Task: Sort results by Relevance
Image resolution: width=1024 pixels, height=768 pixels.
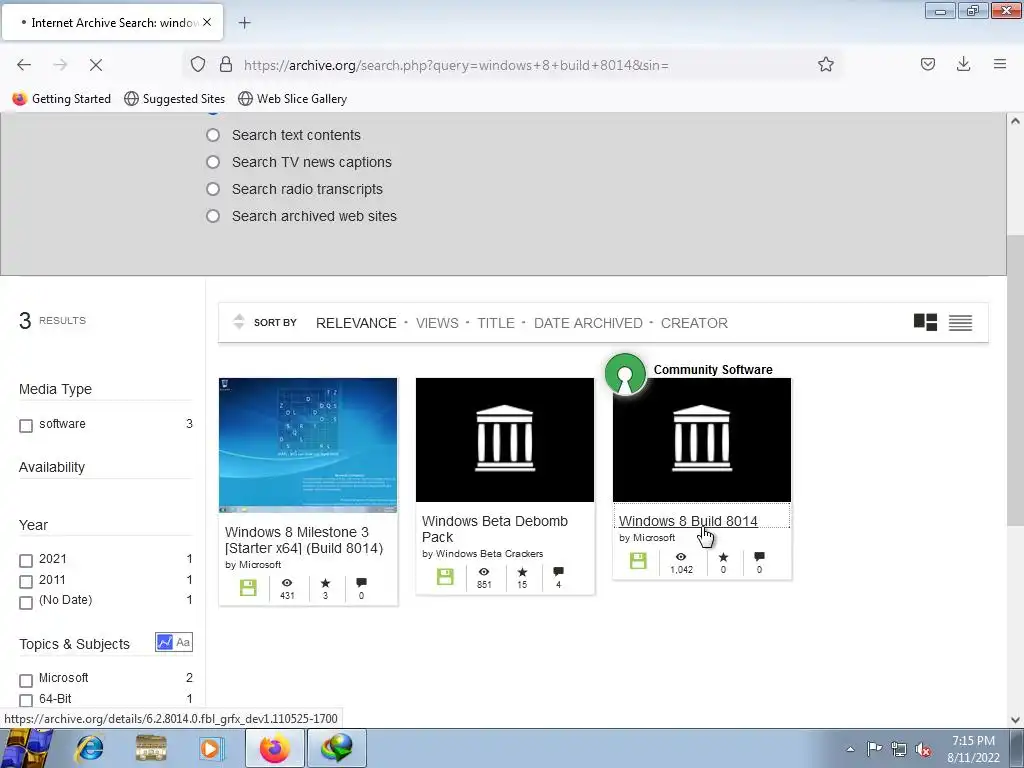Action: [356, 323]
